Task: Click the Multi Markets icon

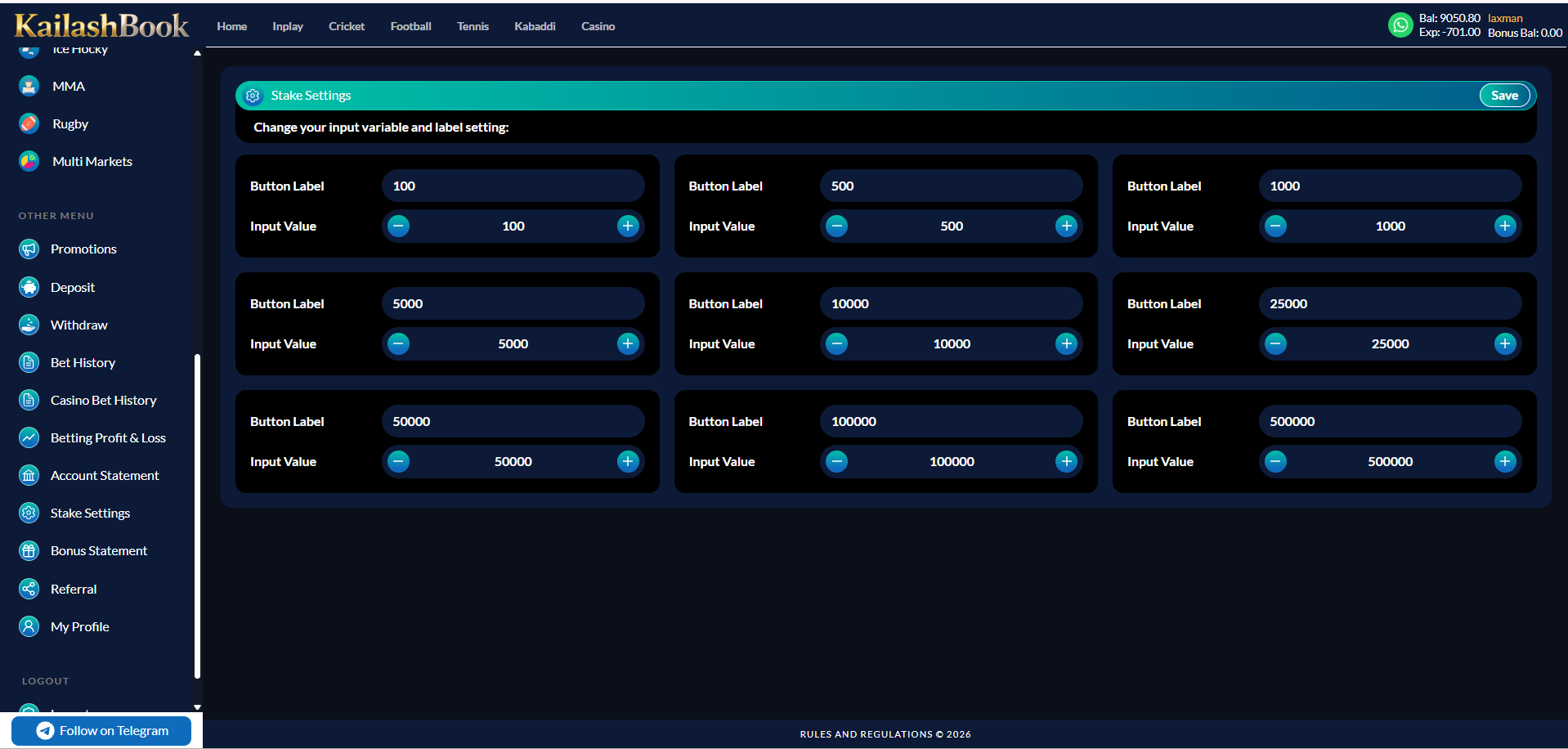Action: click(29, 161)
